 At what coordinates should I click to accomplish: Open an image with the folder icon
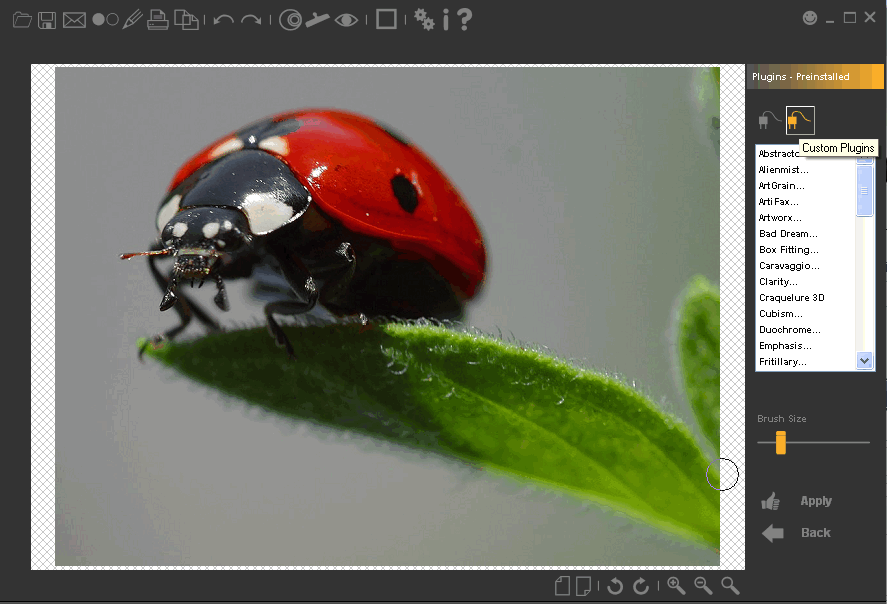point(22,20)
